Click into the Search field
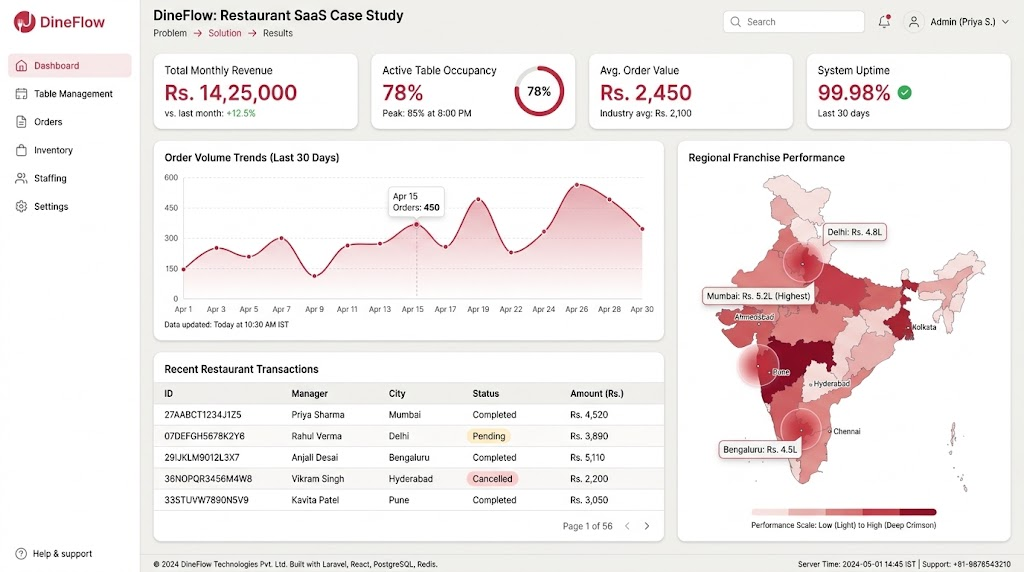The width and height of the screenshot is (1024, 572). pos(793,22)
